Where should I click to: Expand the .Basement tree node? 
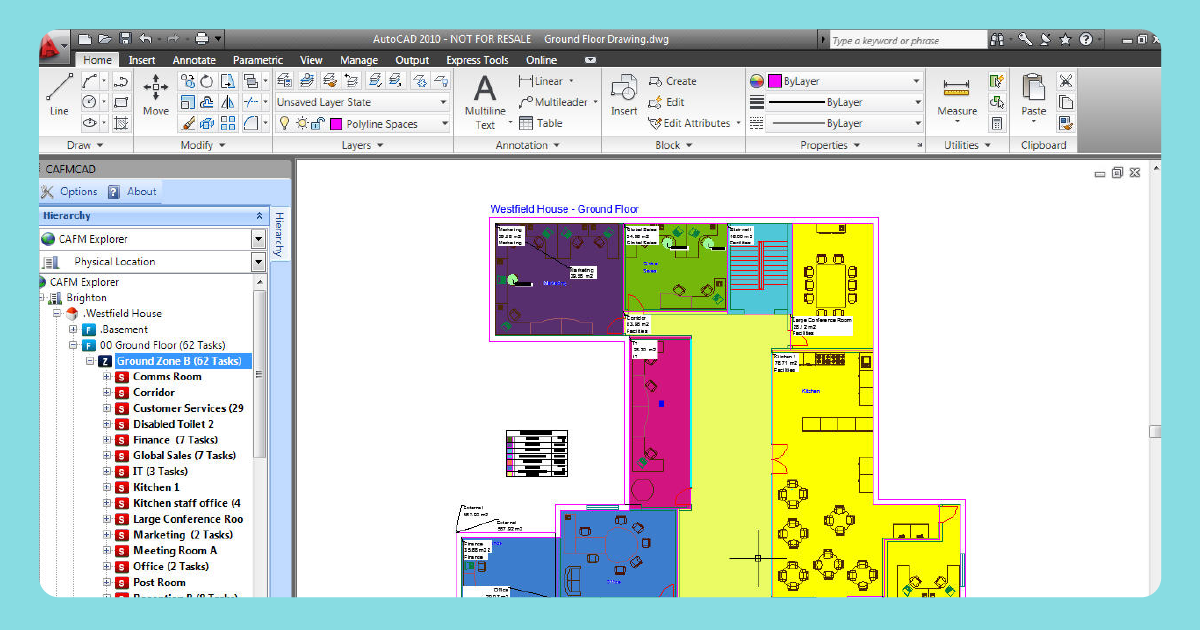[73, 329]
